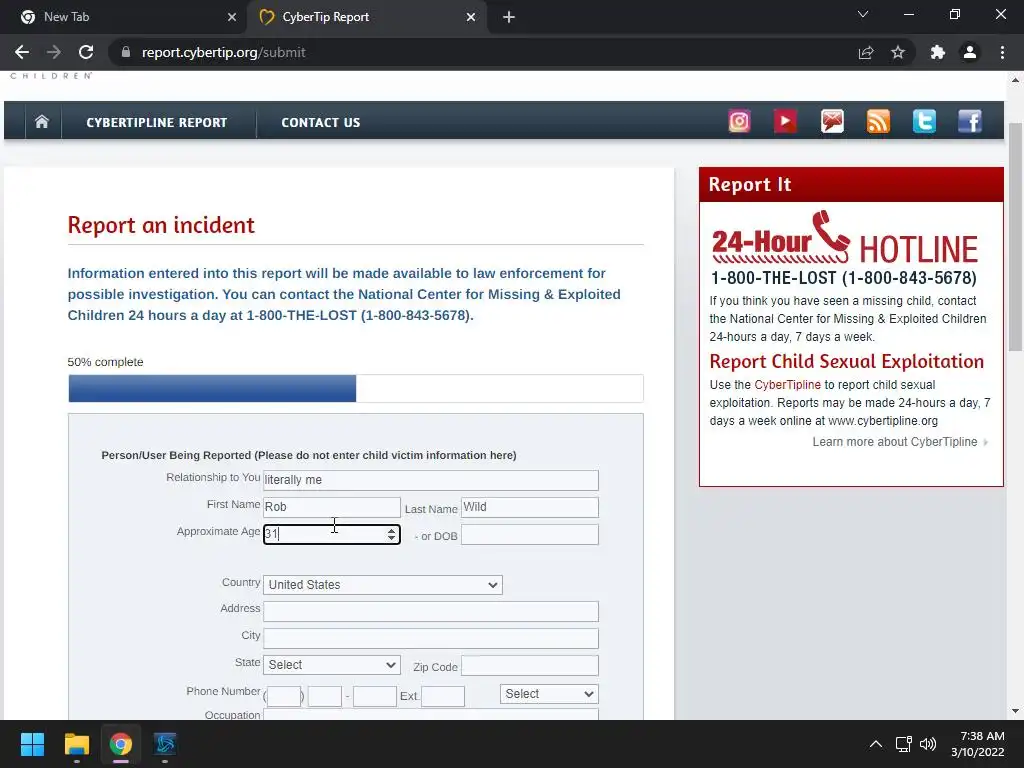Increase Approximate Age with spinner arrow
Viewport: 1024px width, 768px height.
pos(391,530)
